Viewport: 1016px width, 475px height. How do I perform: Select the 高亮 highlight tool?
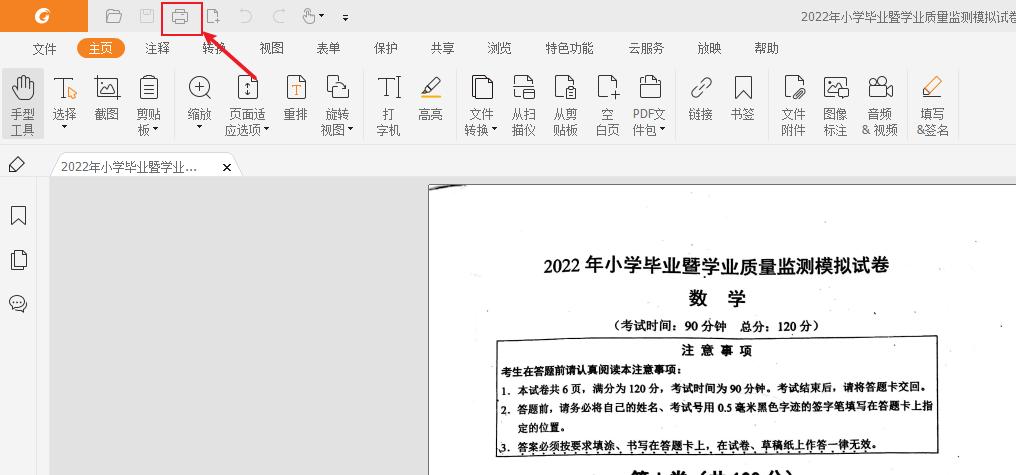click(x=430, y=98)
